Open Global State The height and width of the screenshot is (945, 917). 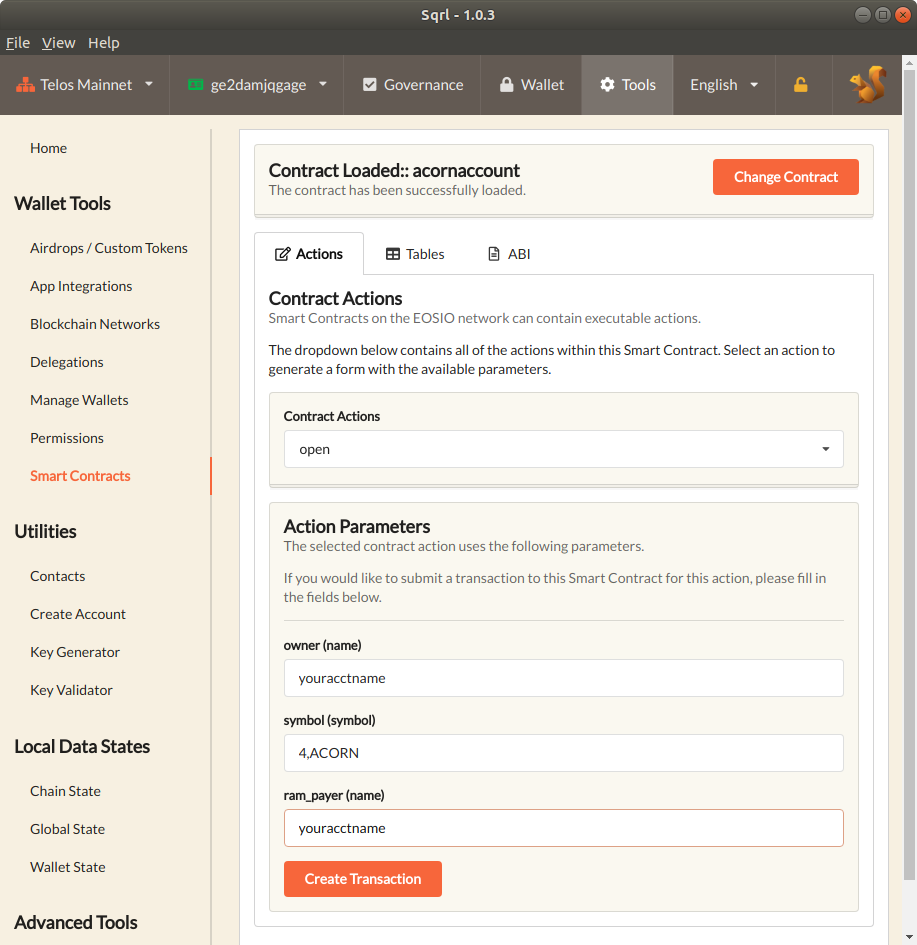tap(67, 829)
